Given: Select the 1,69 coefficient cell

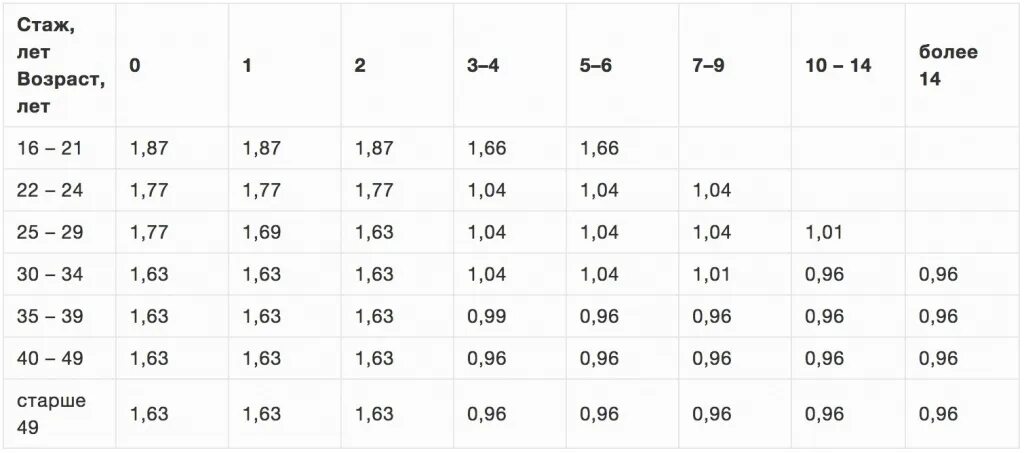Looking at the screenshot, I should tap(262, 232).
